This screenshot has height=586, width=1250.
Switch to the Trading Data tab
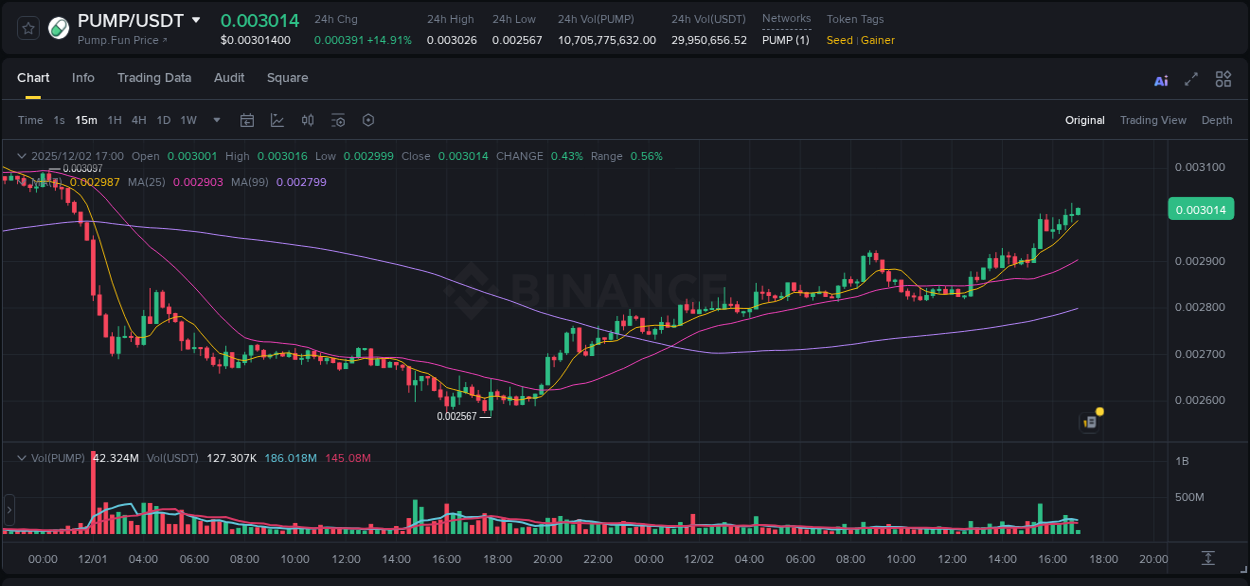(154, 78)
